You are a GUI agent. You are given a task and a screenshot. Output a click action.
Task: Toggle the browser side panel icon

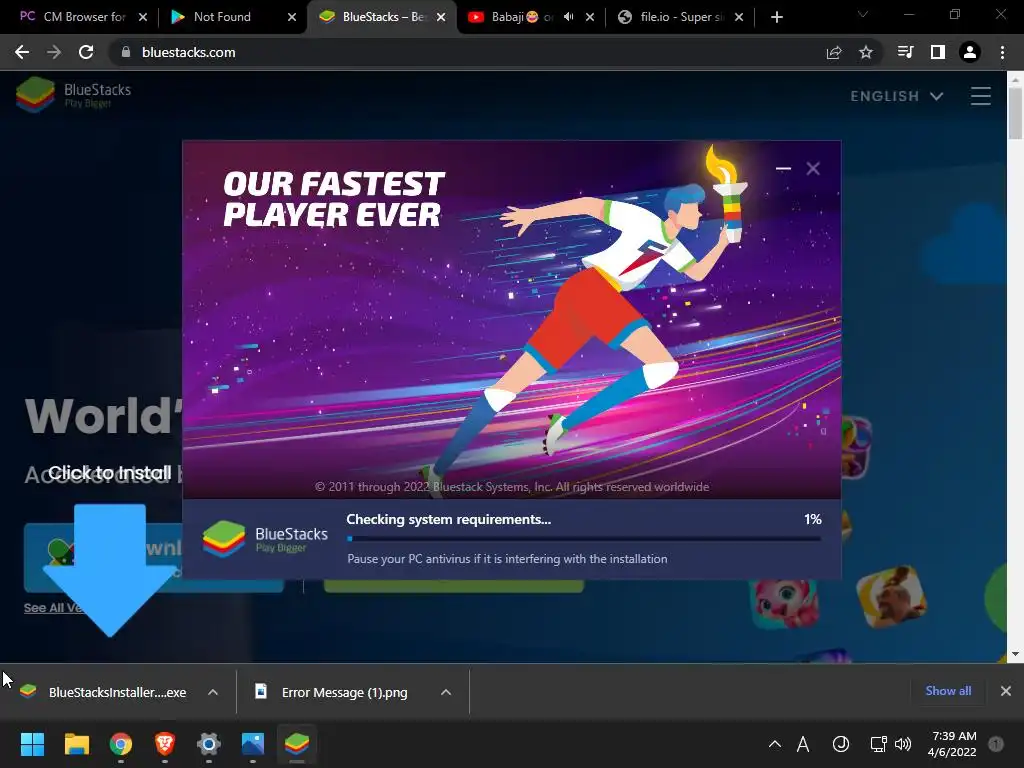938,52
